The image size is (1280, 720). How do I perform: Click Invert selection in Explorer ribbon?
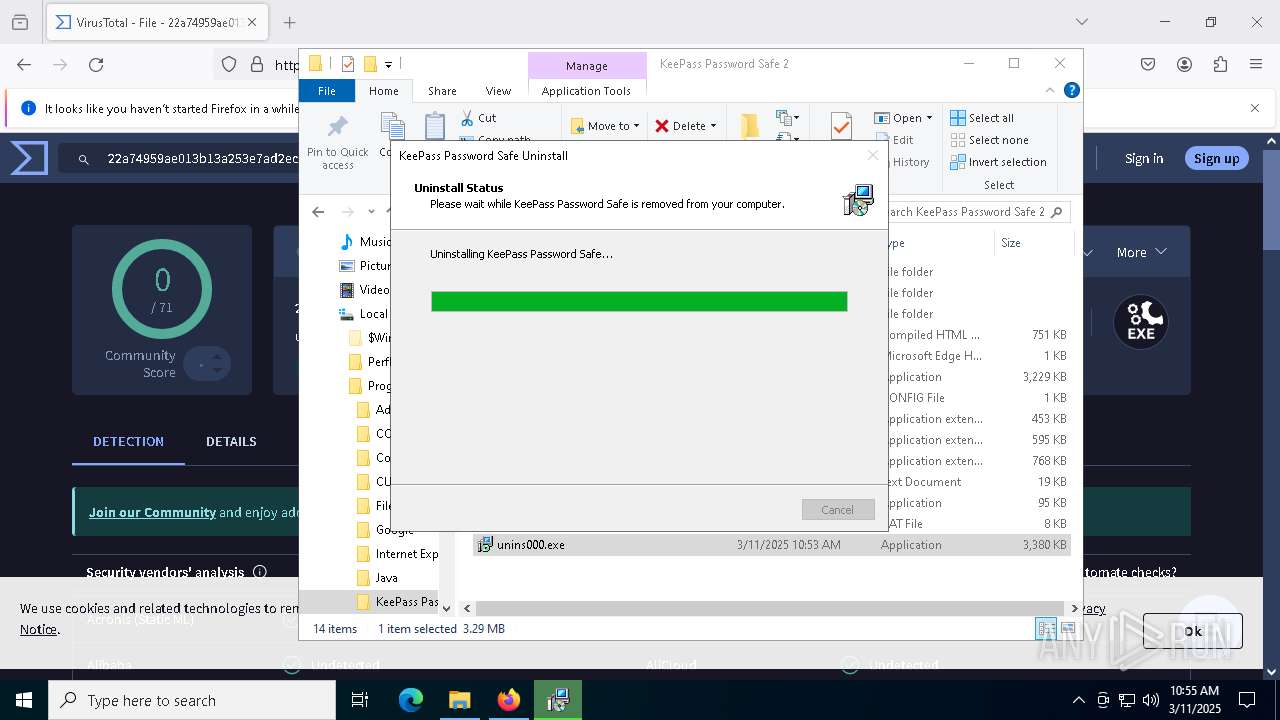998,162
